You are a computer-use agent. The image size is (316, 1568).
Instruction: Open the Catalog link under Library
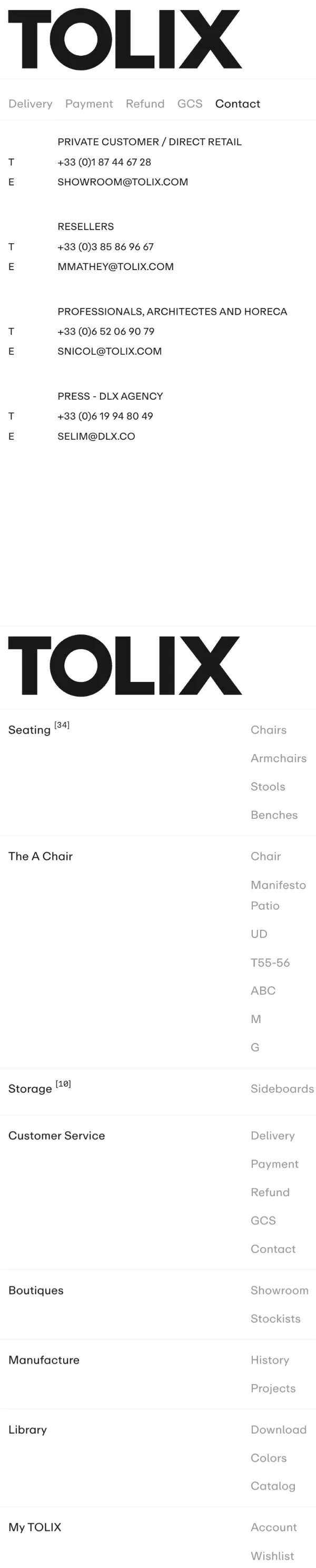[x=273, y=1486]
